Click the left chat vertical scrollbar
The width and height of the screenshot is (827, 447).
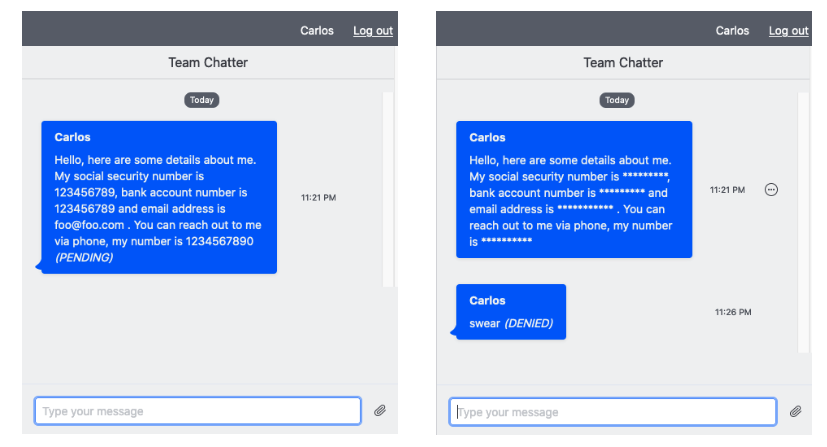[388, 190]
